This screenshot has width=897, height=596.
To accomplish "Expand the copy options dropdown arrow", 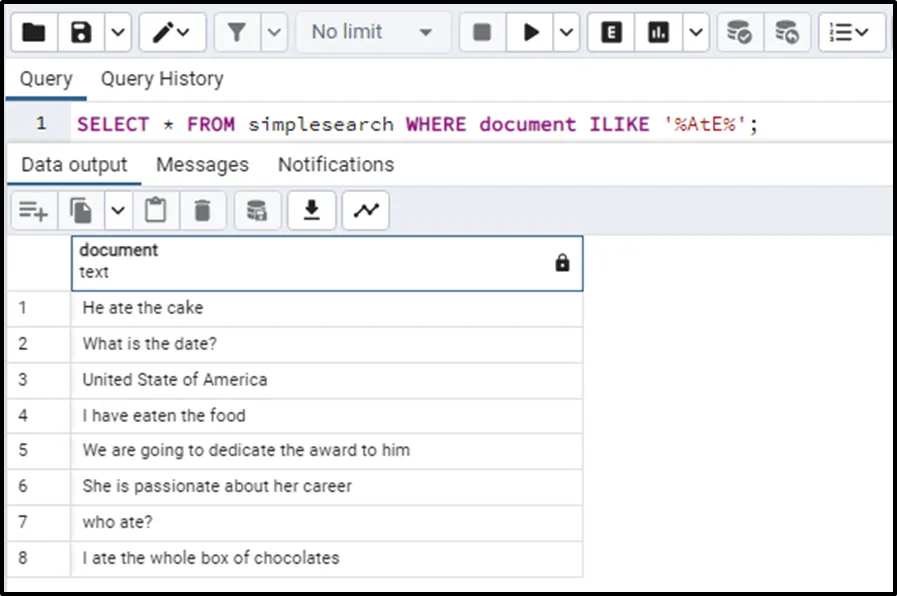I will (118, 210).
